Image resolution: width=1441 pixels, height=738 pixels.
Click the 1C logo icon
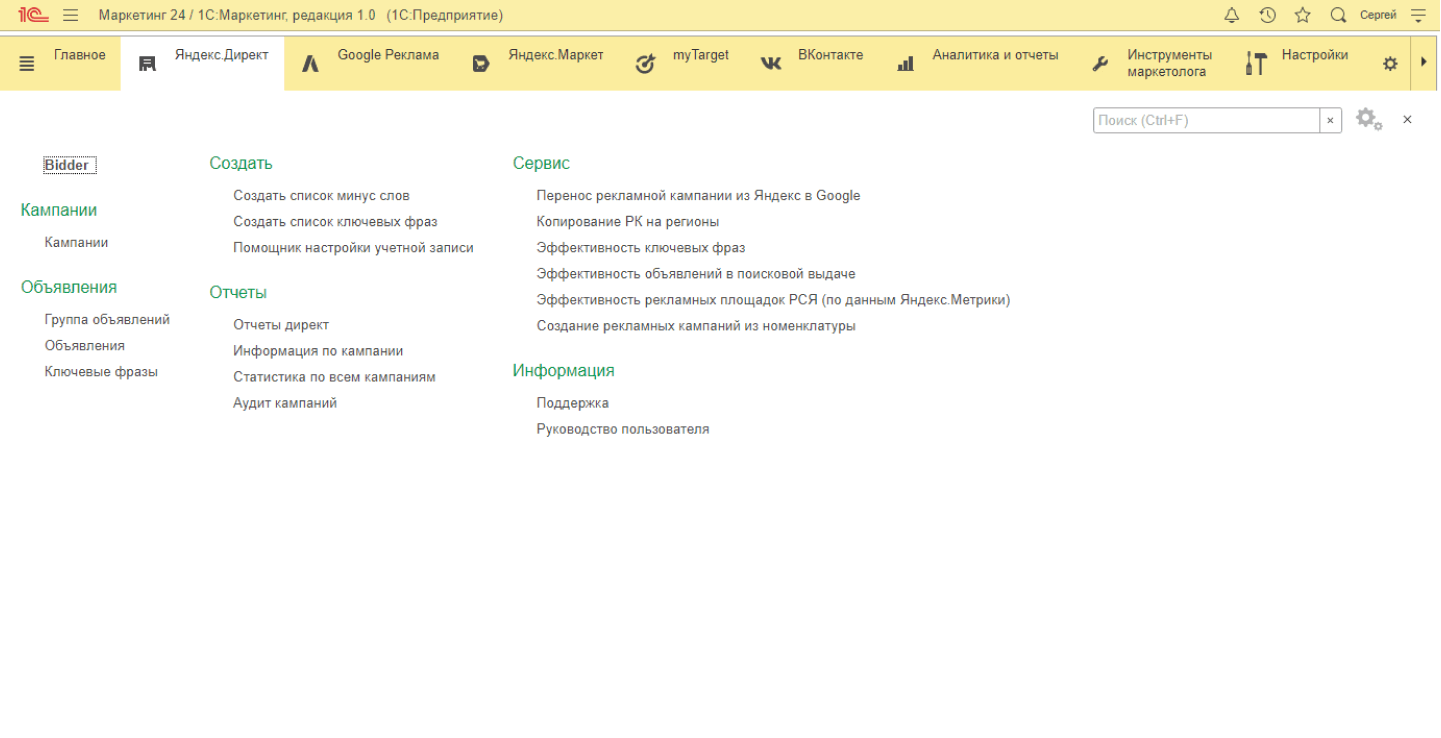[33, 15]
